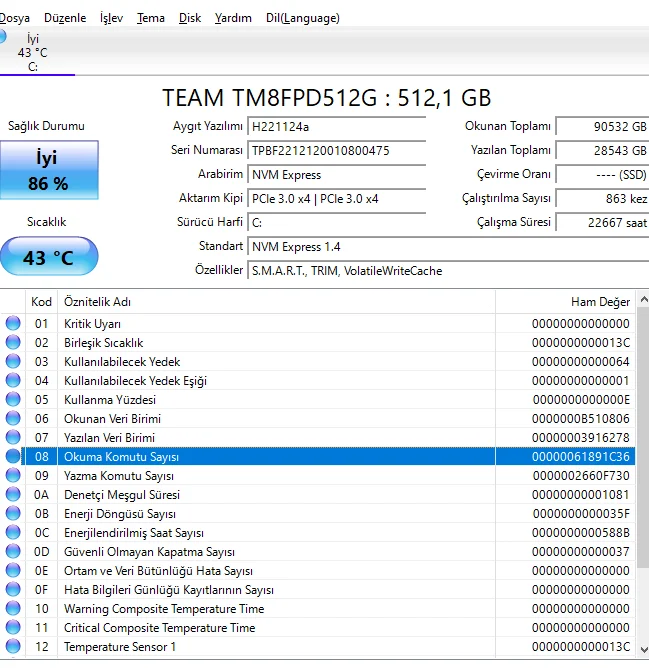The image size is (649, 668).
Task: Click the Aygıt Yazılımı field H221124a
Action: (337, 127)
